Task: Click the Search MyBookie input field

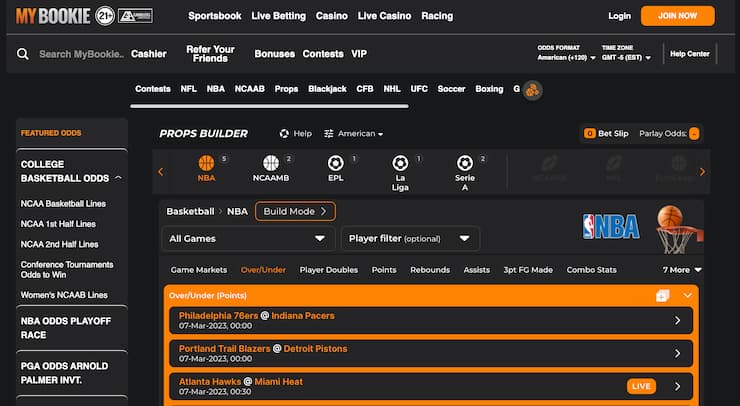Action: click(81, 54)
